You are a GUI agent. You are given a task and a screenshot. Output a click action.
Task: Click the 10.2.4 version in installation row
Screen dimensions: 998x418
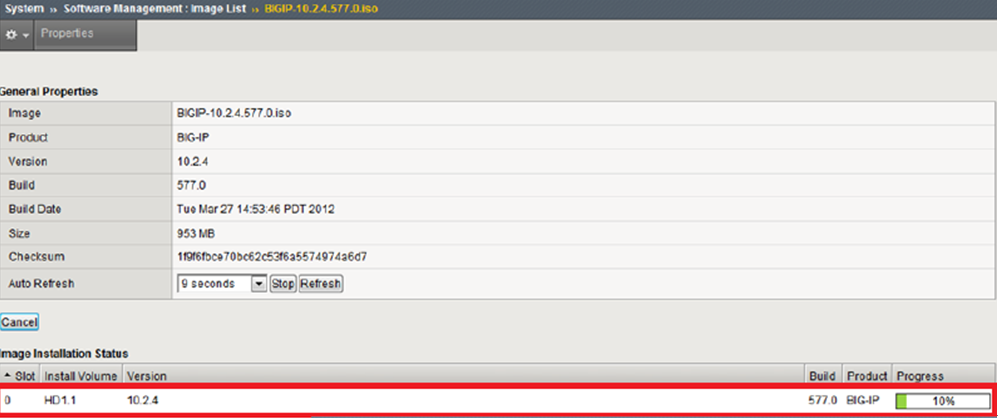[x=143, y=401]
